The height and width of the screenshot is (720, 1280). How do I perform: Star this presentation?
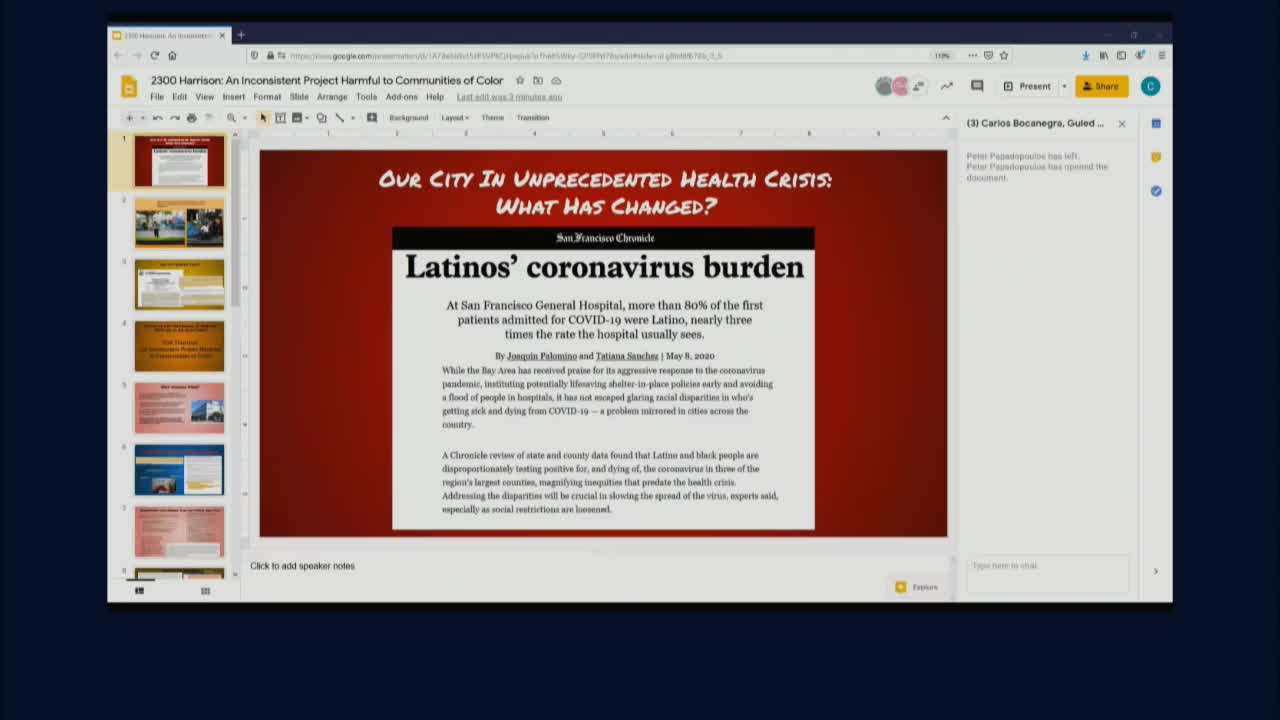[520, 81]
